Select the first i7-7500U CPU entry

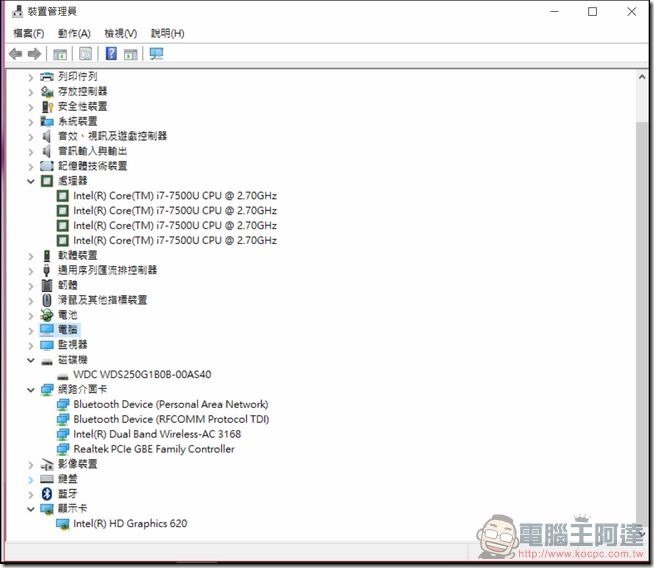coord(175,196)
